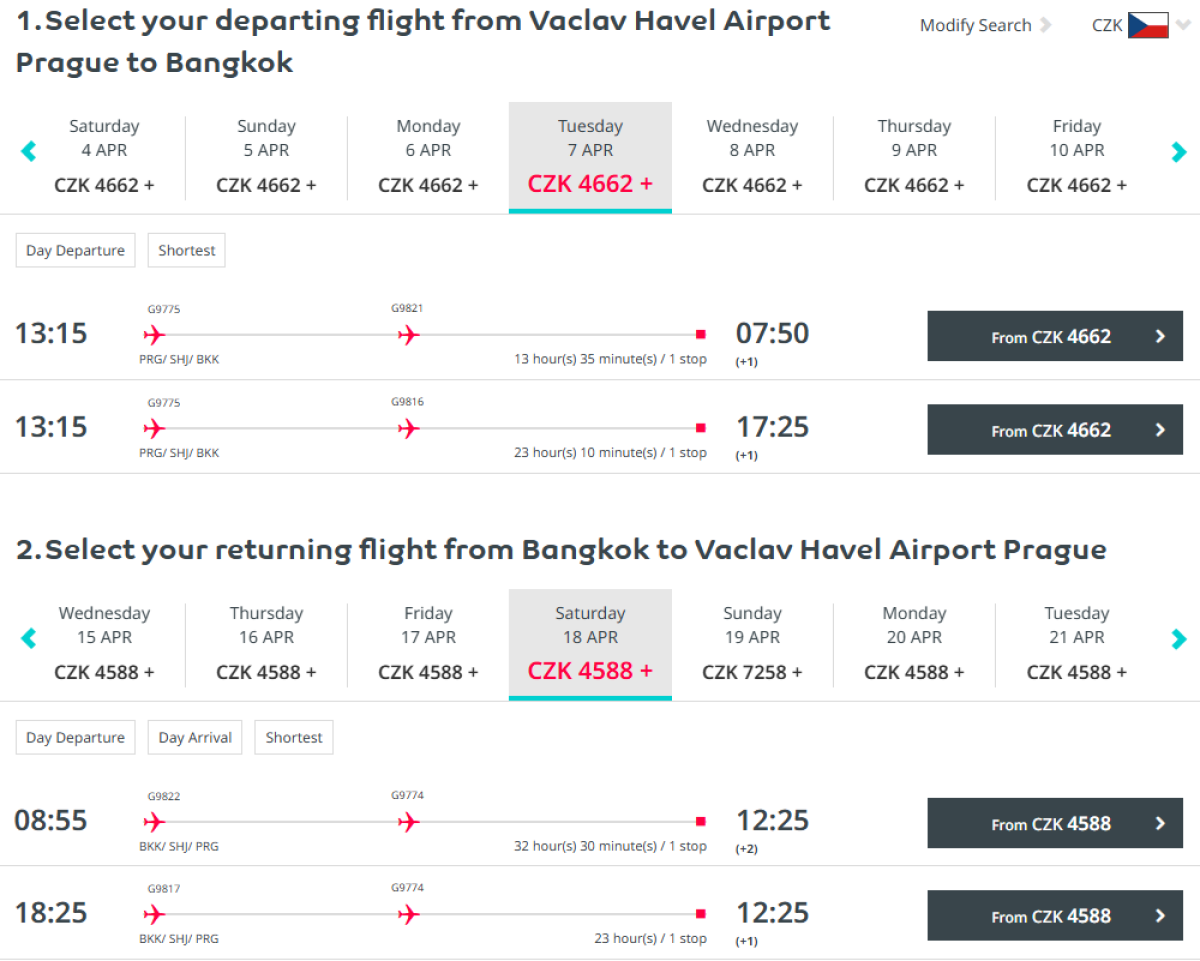
Task: Select Wednesday 8 APR departing date tab
Action: coord(752,157)
